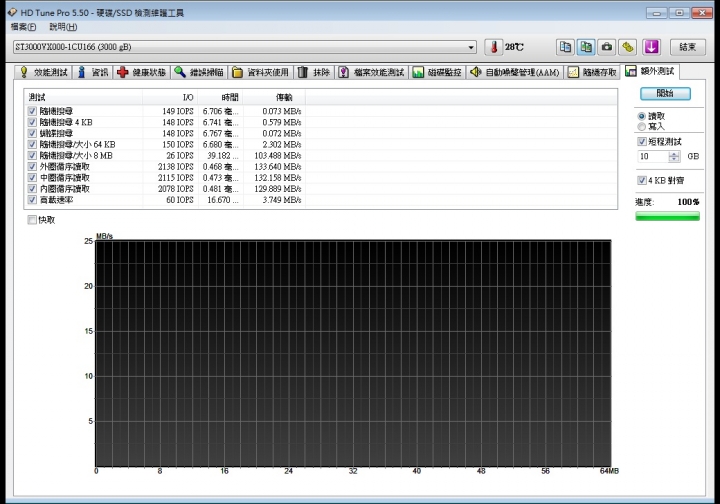Select the 額外測試 tab
The image size is (720, 504).
(x=650, y=71)
